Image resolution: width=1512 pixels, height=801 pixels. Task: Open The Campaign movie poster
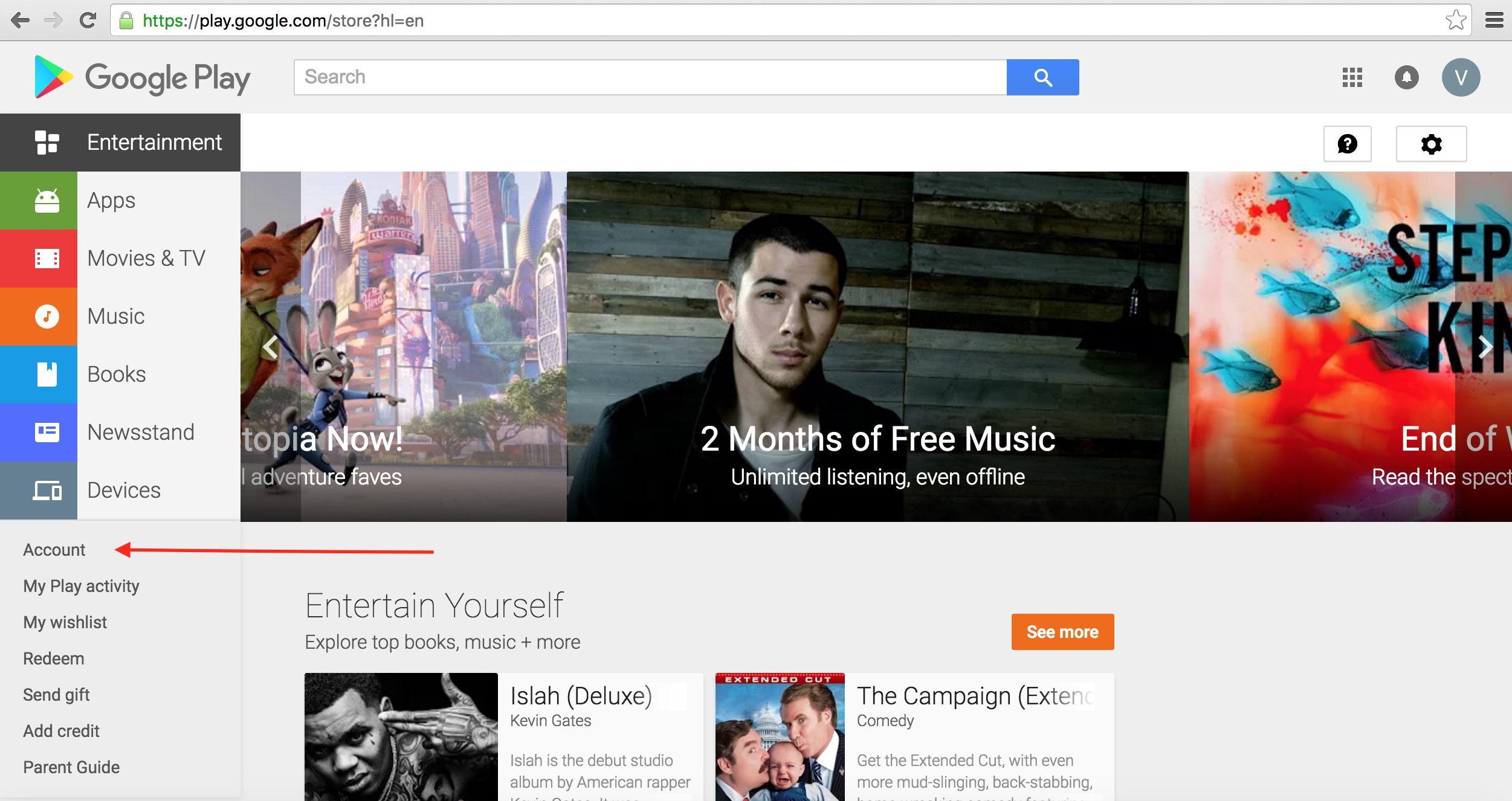click(780, 737)
